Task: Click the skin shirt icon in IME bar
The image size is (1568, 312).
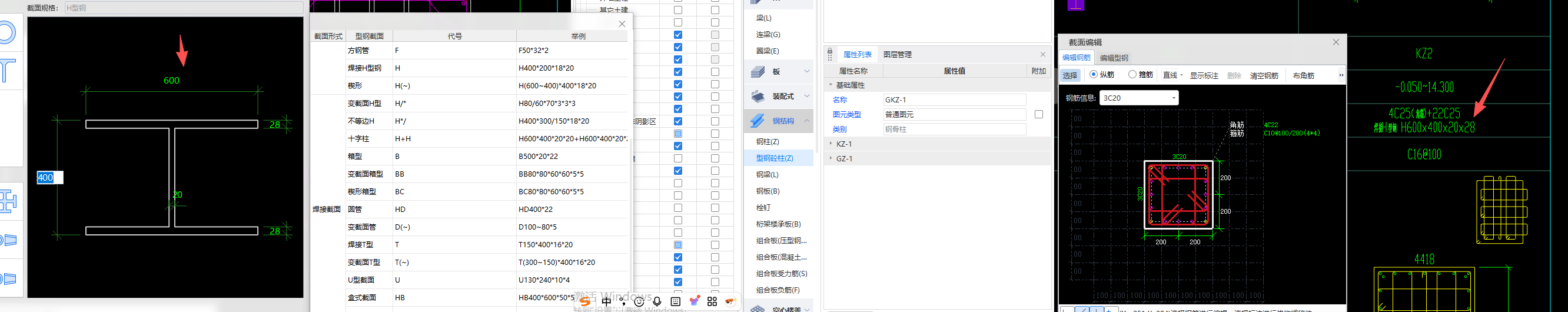Action: point(695,300)
